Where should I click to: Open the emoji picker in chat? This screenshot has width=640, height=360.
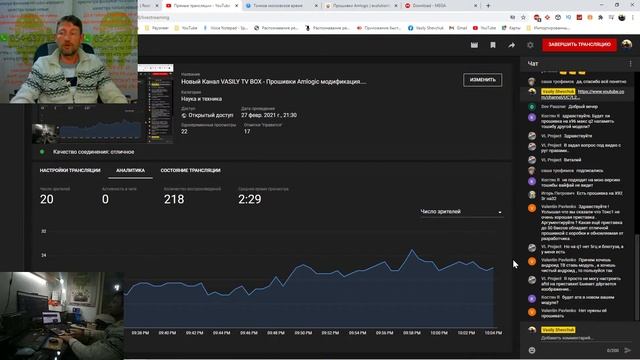(531, 350)
